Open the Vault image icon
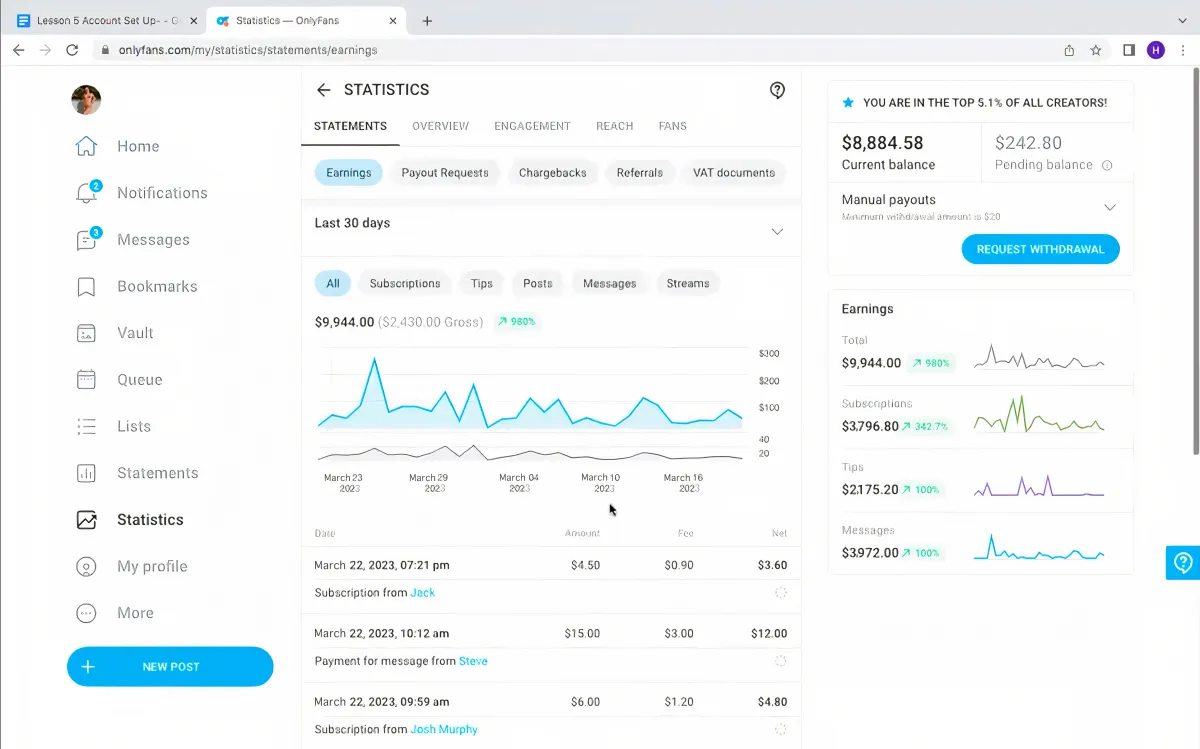Screen dimensions: 1200x749 click(87, 333)
